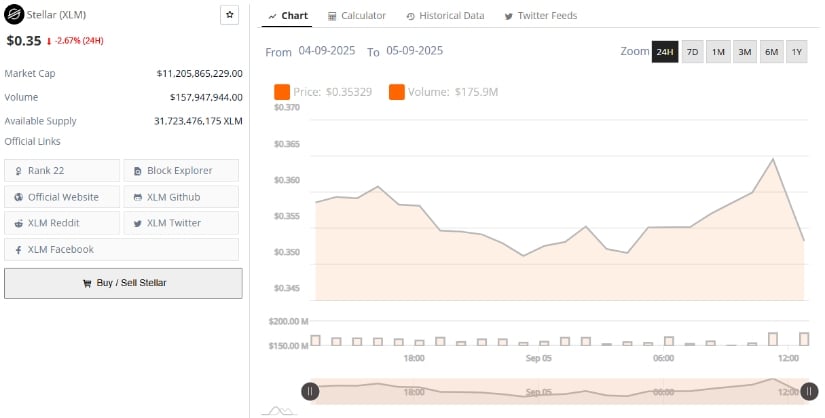Image resolution: width=825 pixels, height=418 pixels.
Task: Select the 6M zoom range
Action: (x=771, y=52)
